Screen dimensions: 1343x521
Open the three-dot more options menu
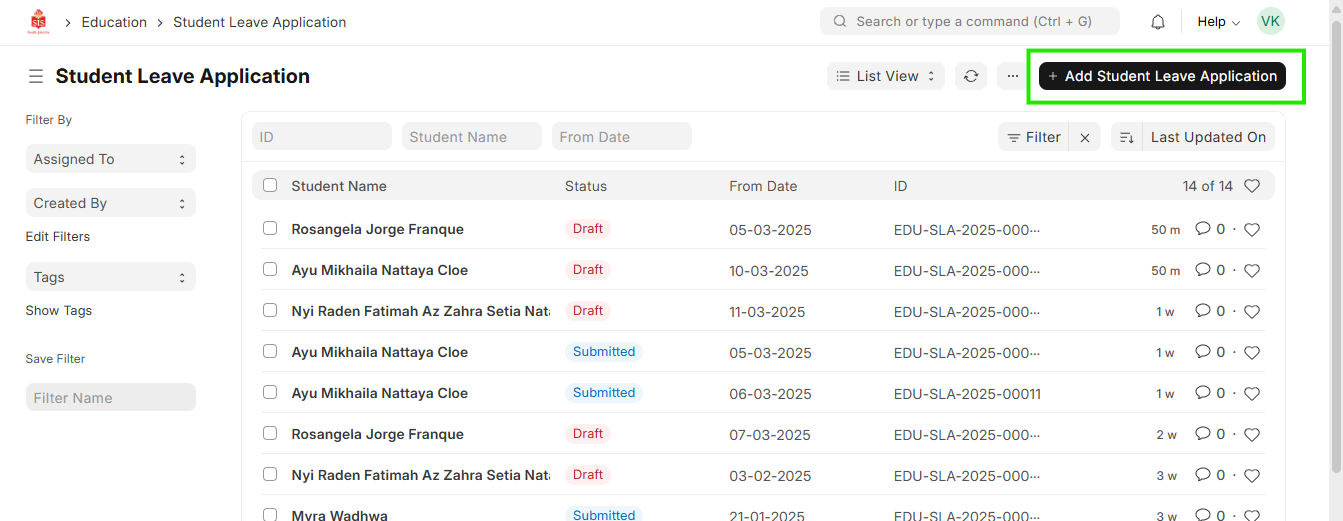point(1012,76)
